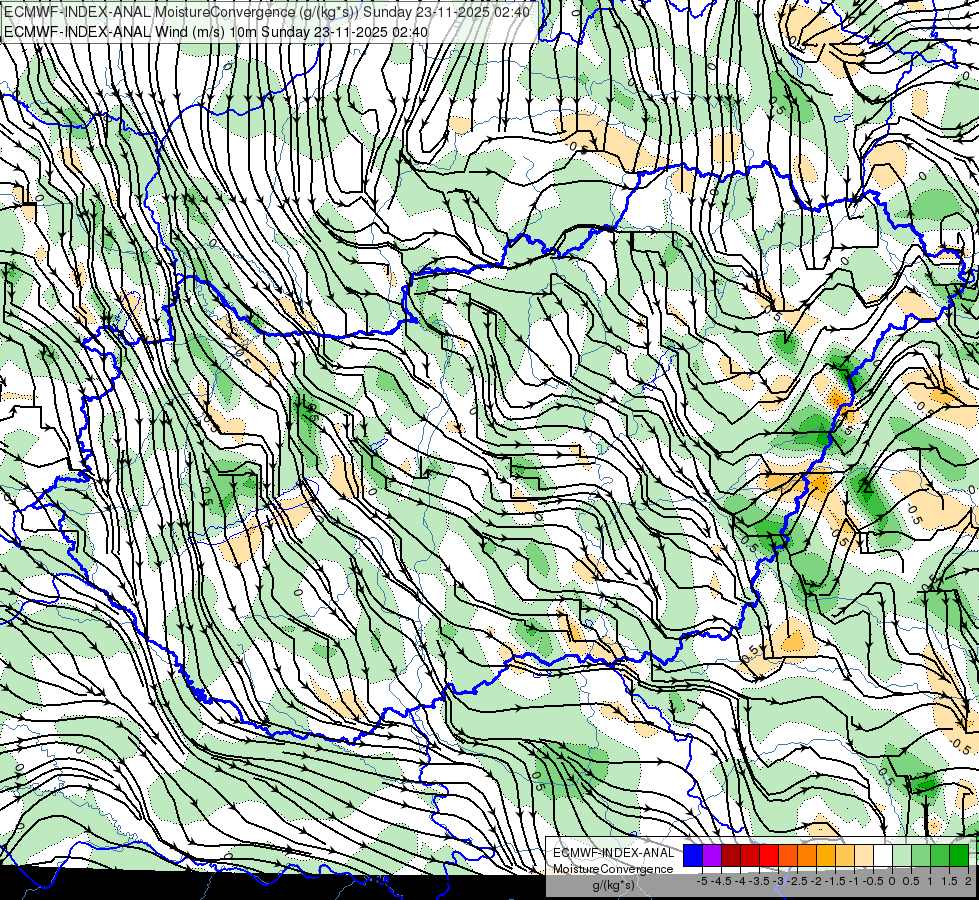Click the legend text 'ECMWF-INDEX-ANAL'
The height and width of the screenshot is (900, 979).
[x=613, y=853]
